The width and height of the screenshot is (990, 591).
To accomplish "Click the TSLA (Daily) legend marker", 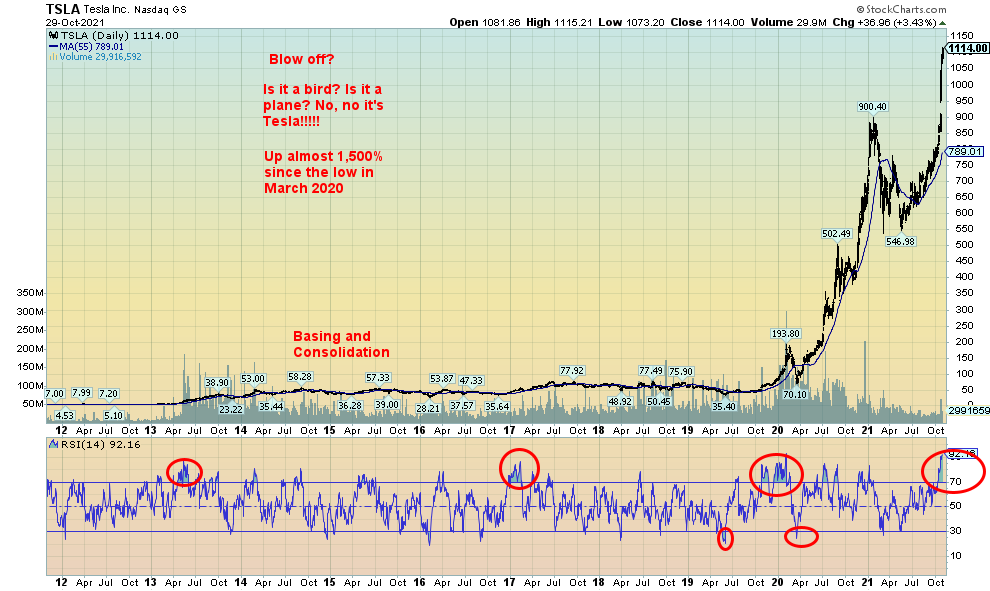I will 50,35.
